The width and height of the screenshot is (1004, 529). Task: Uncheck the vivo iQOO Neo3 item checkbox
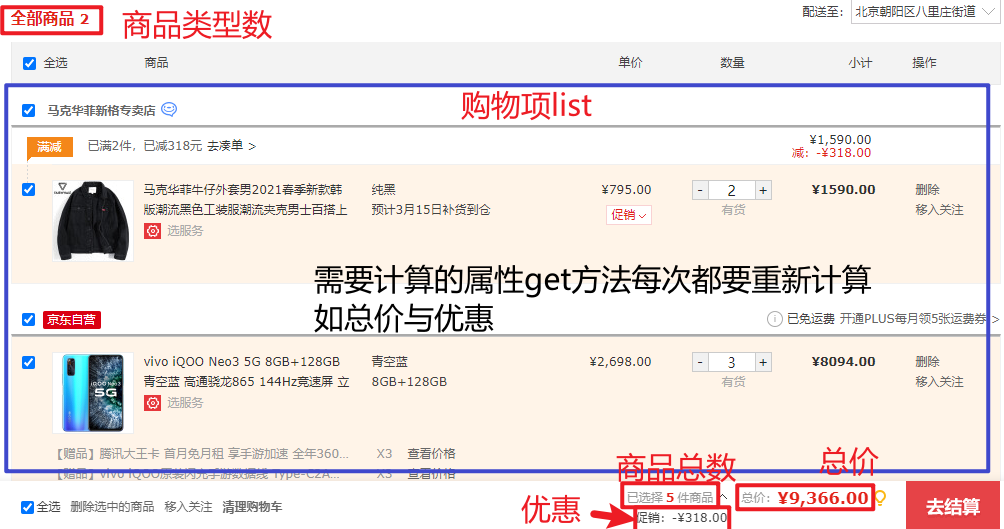(29, 362)
